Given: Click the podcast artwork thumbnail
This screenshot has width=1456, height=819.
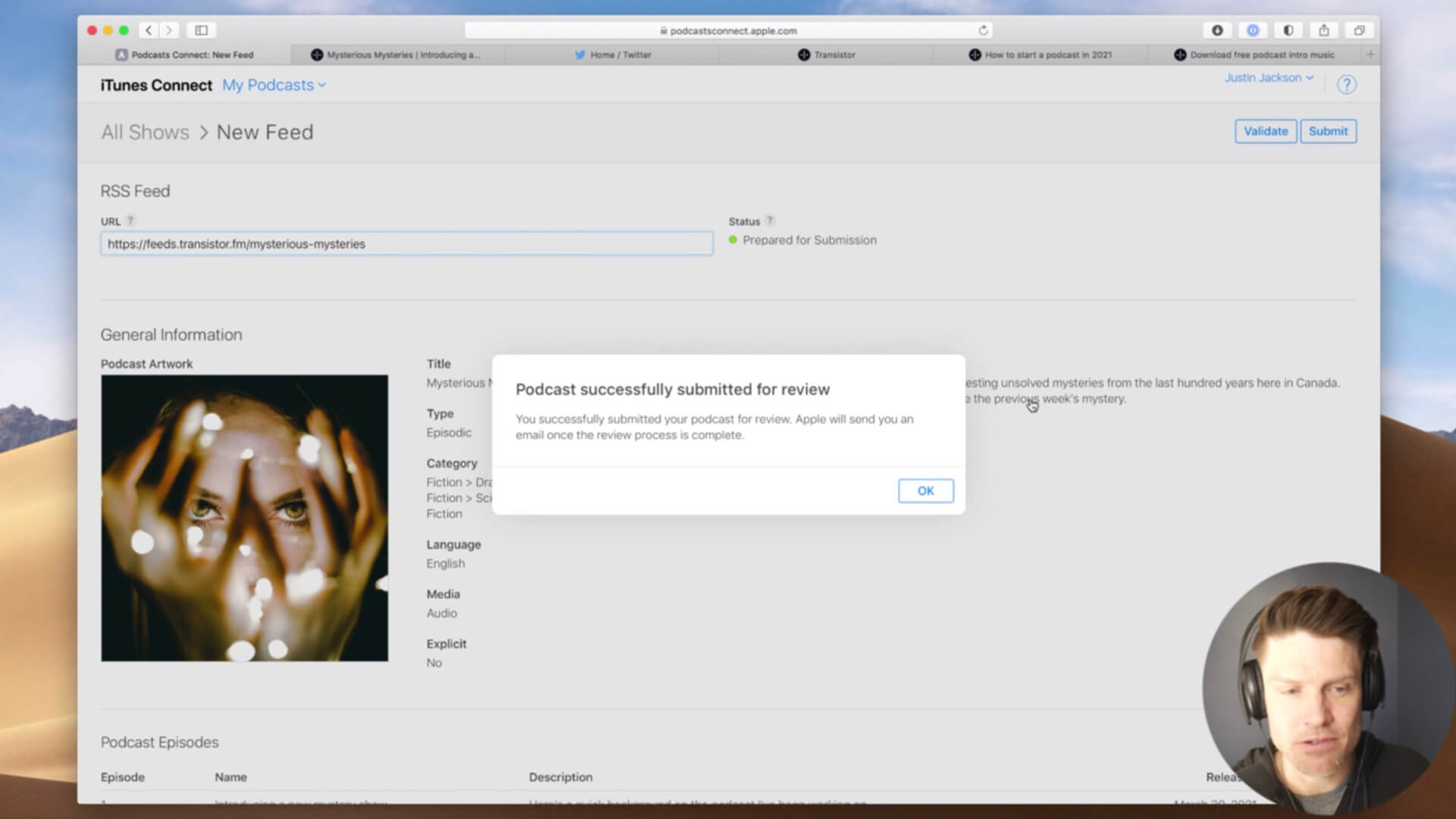Looking at the screenshot, I should pyautogui.click(x=244, y=518).
